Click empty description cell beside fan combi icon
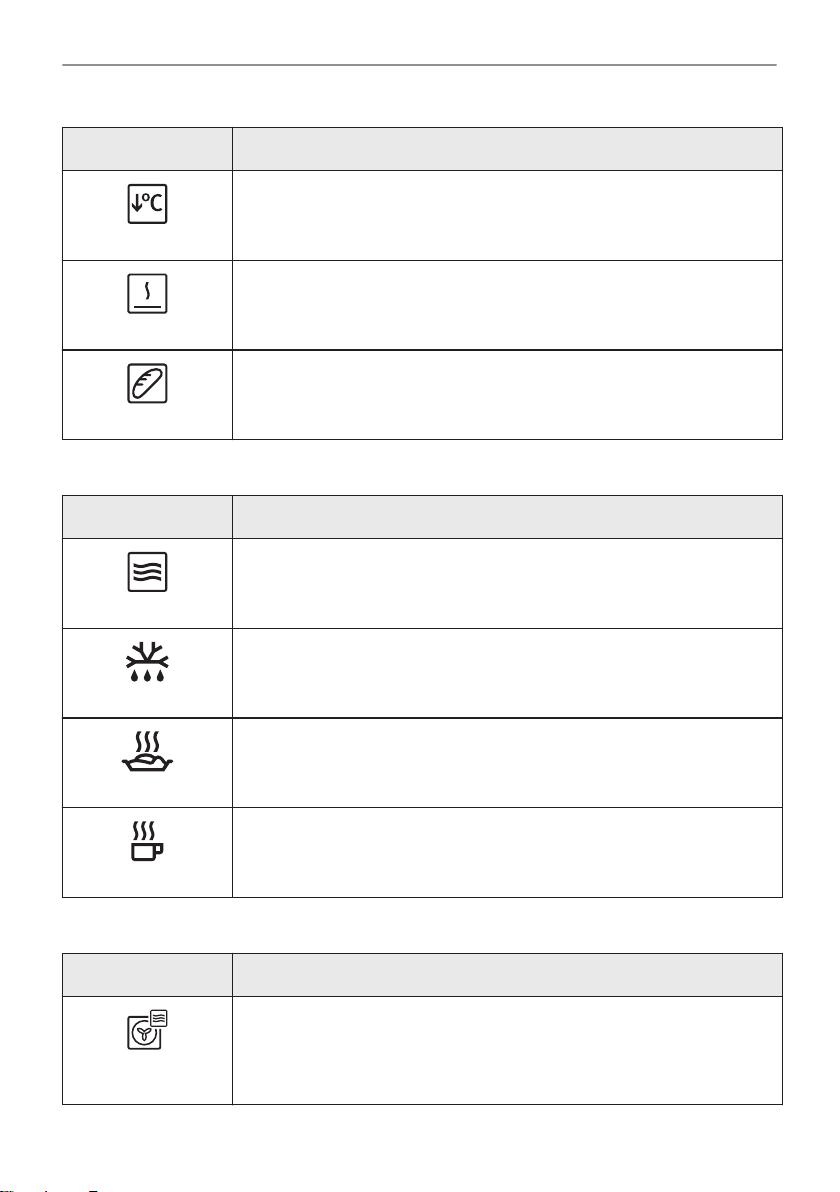Screen dimensions: 840x1192 coord(507,1050)
